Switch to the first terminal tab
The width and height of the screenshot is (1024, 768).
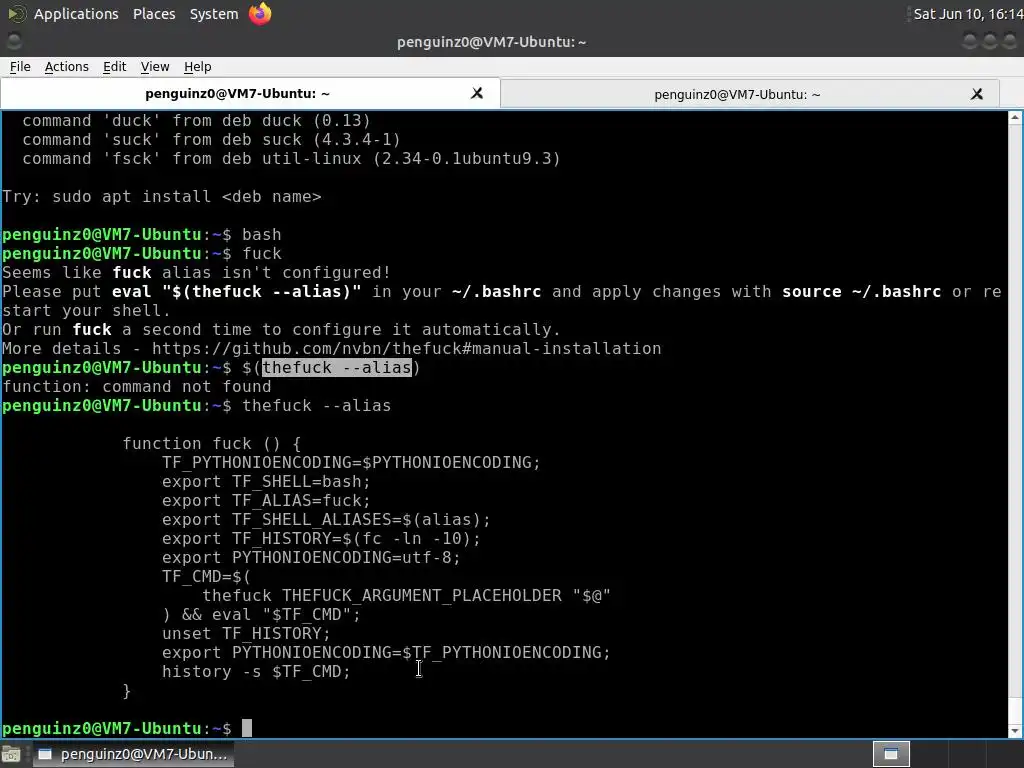pos(237,93)
